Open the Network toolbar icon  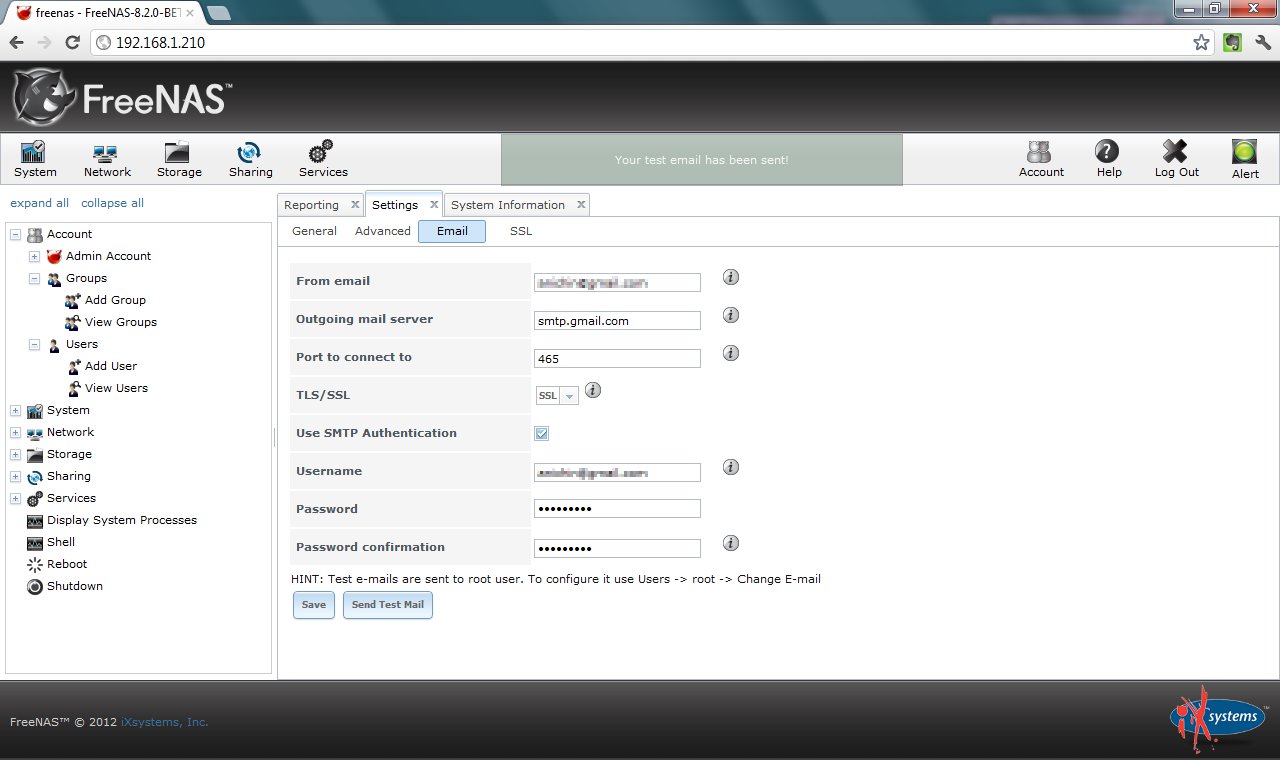click(107, 159)
